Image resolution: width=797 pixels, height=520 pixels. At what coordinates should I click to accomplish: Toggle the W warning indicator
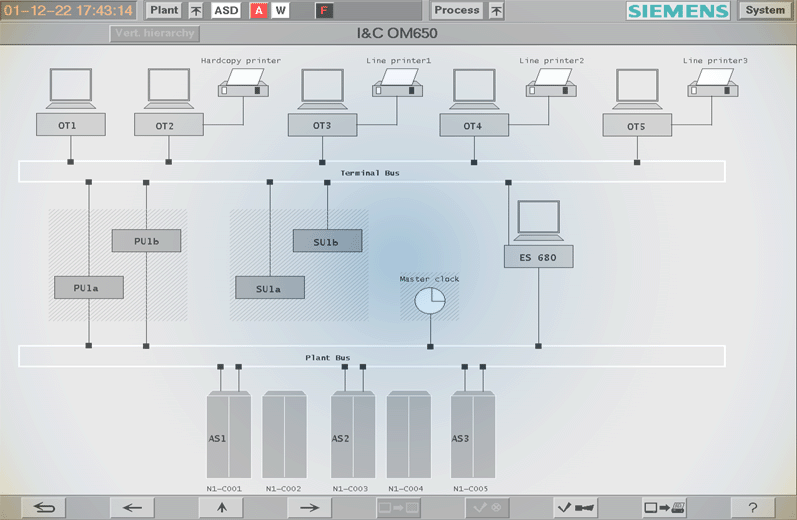pos(280,11)
